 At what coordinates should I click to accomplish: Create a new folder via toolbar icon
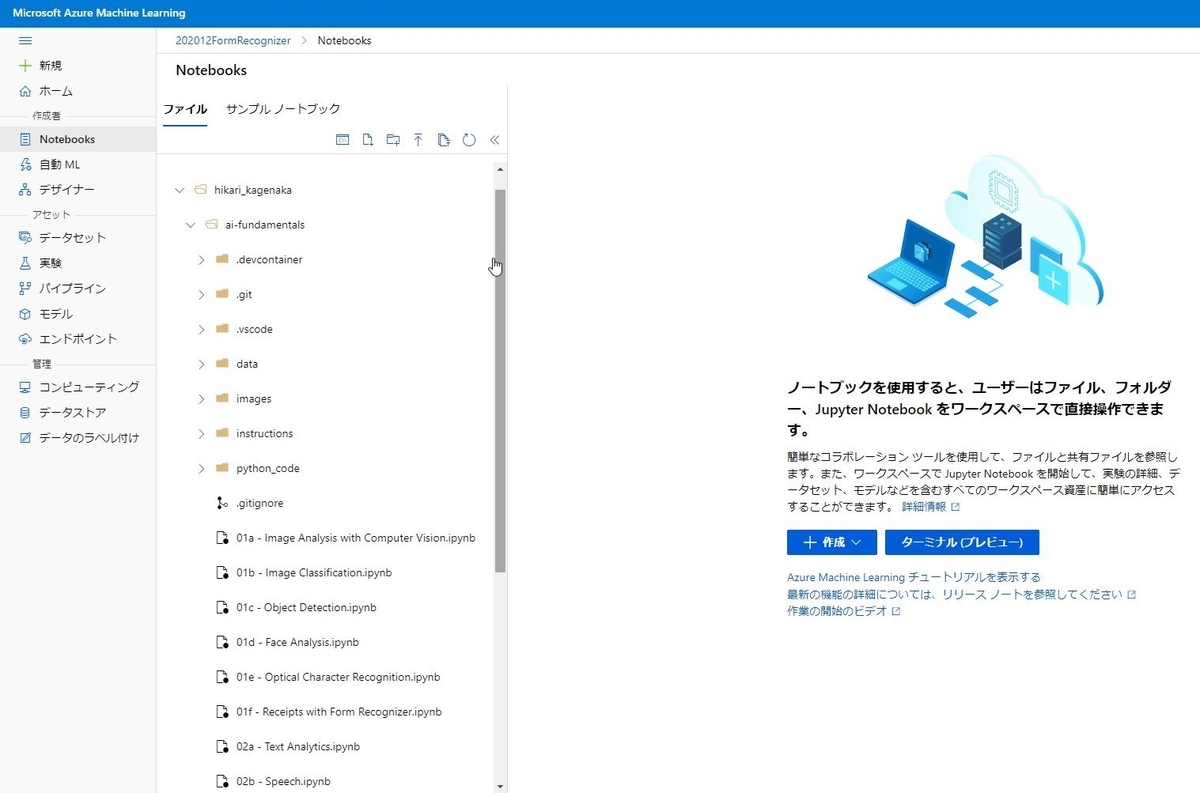[x=393, y=140]
